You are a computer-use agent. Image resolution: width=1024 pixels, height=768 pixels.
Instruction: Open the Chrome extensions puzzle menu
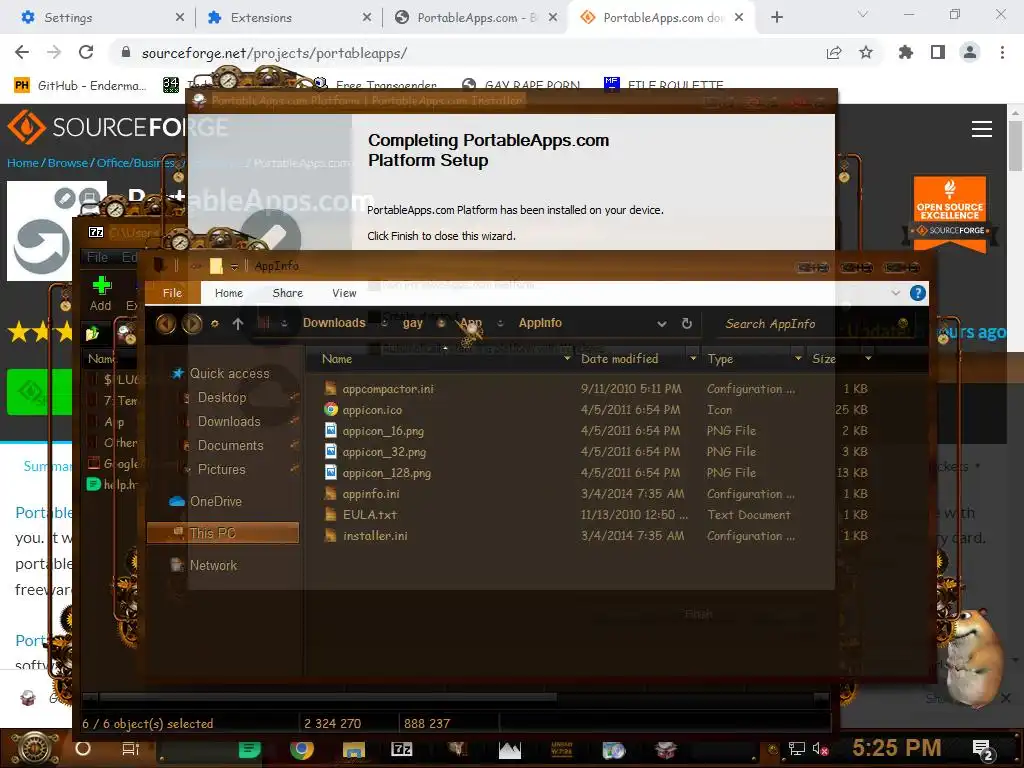906,52
